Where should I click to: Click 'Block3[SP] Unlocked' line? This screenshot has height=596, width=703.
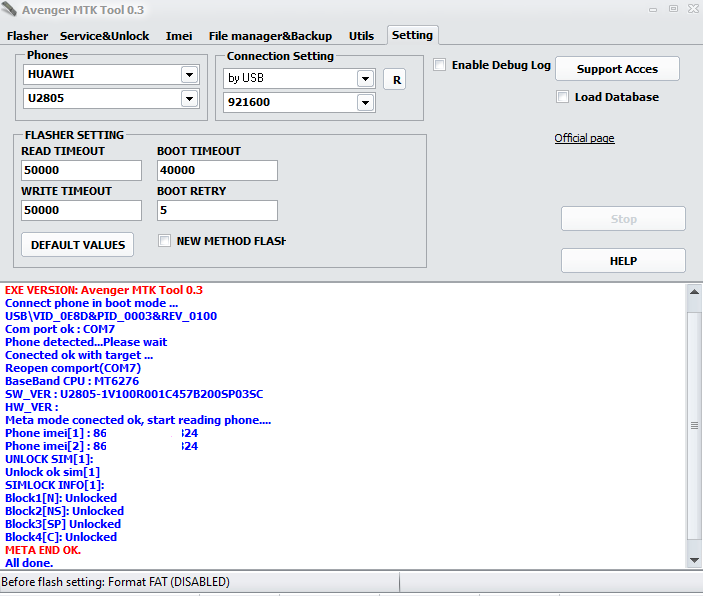point(63,524)
